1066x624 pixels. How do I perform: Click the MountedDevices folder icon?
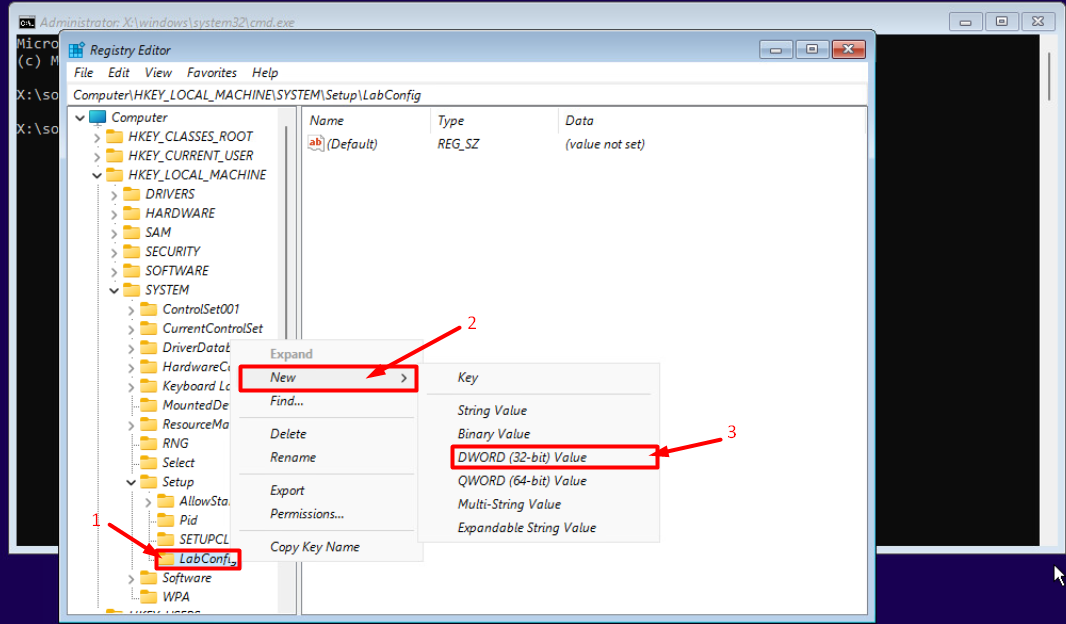tap(149, 405)
